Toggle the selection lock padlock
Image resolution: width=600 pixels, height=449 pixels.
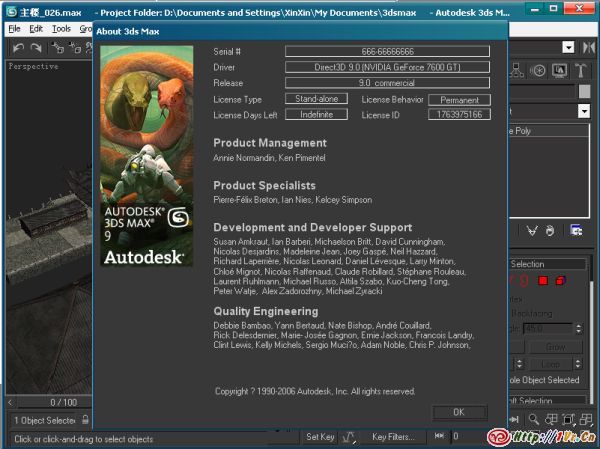pos(85,420)
